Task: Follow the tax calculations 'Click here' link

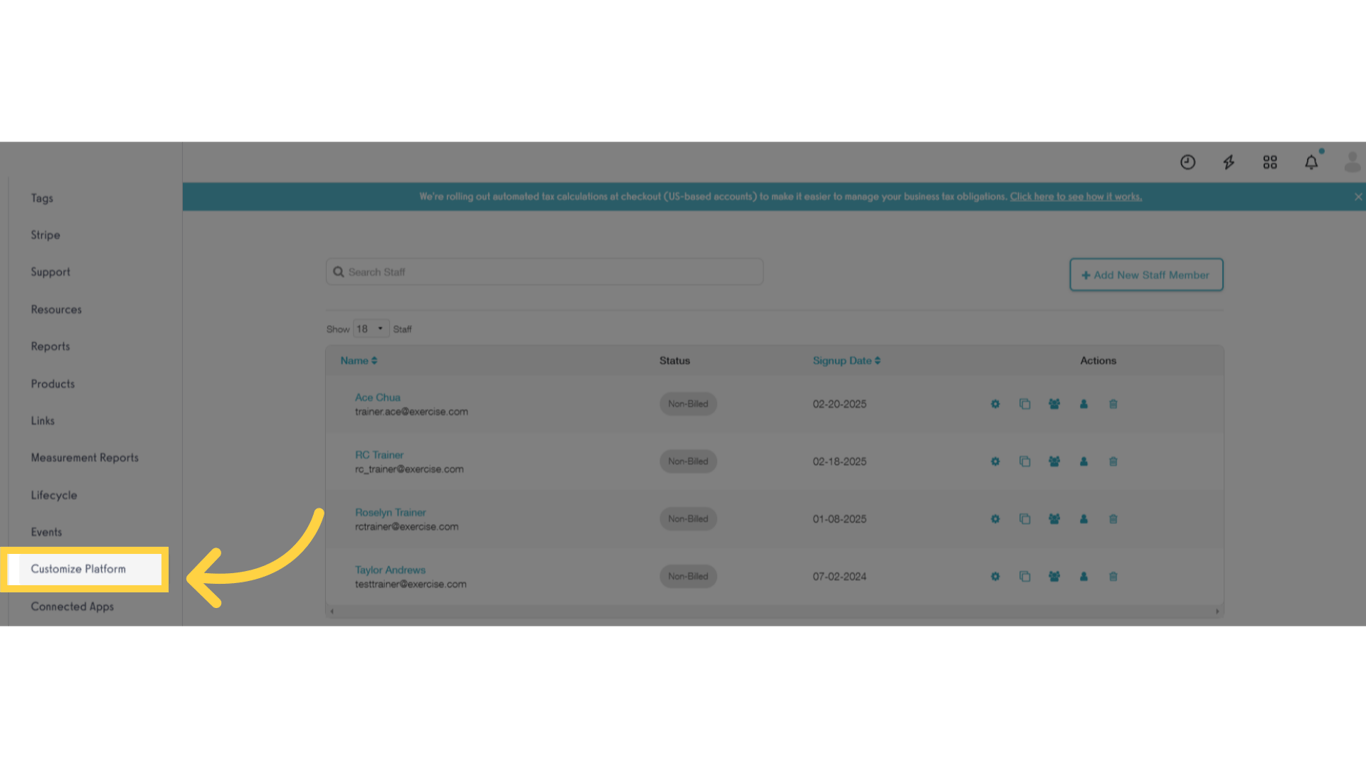Action: click(x=1077, y=196)
